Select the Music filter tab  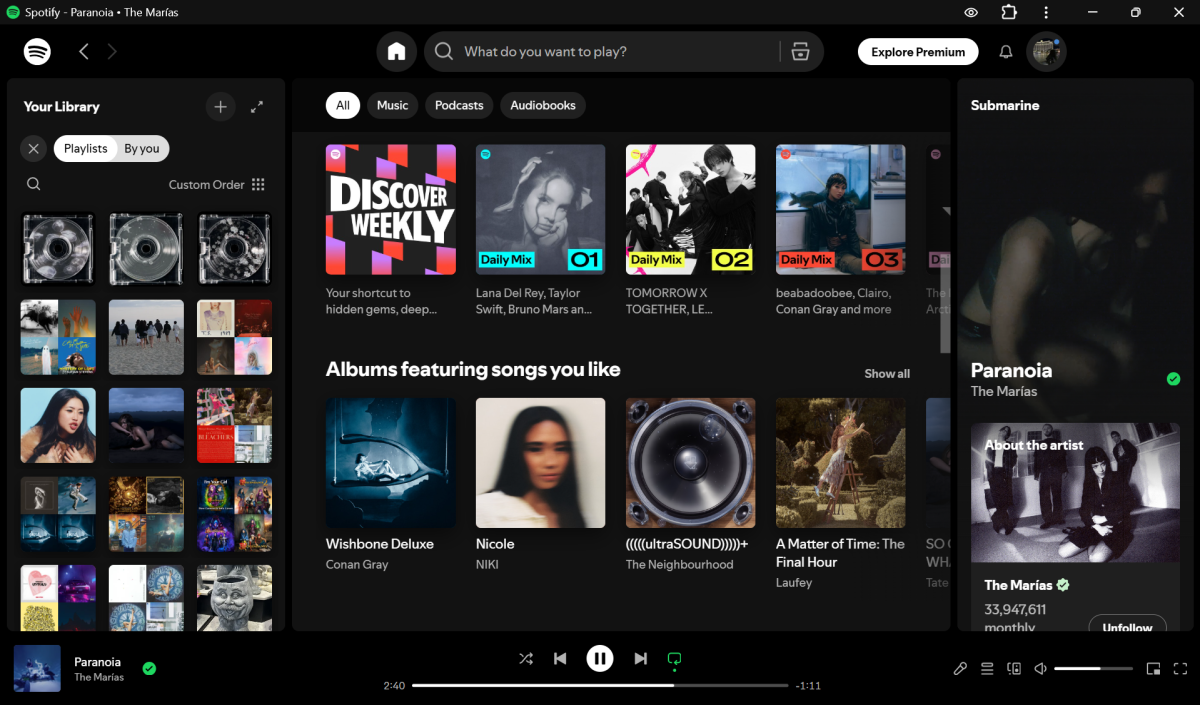[x=392, y=105]
